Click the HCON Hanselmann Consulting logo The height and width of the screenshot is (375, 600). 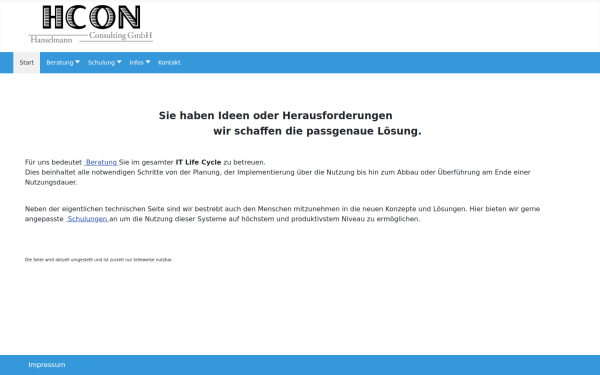91,24
